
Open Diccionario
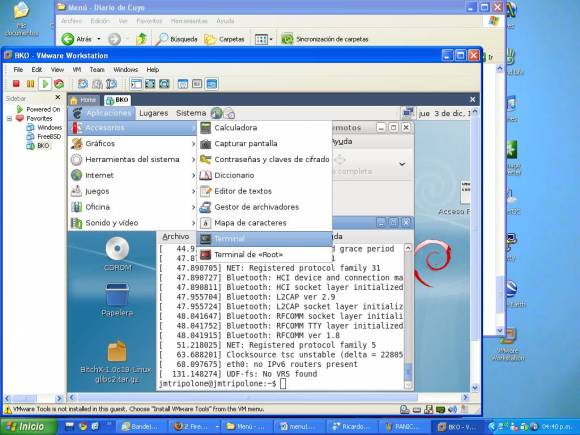tap(264, 175)
